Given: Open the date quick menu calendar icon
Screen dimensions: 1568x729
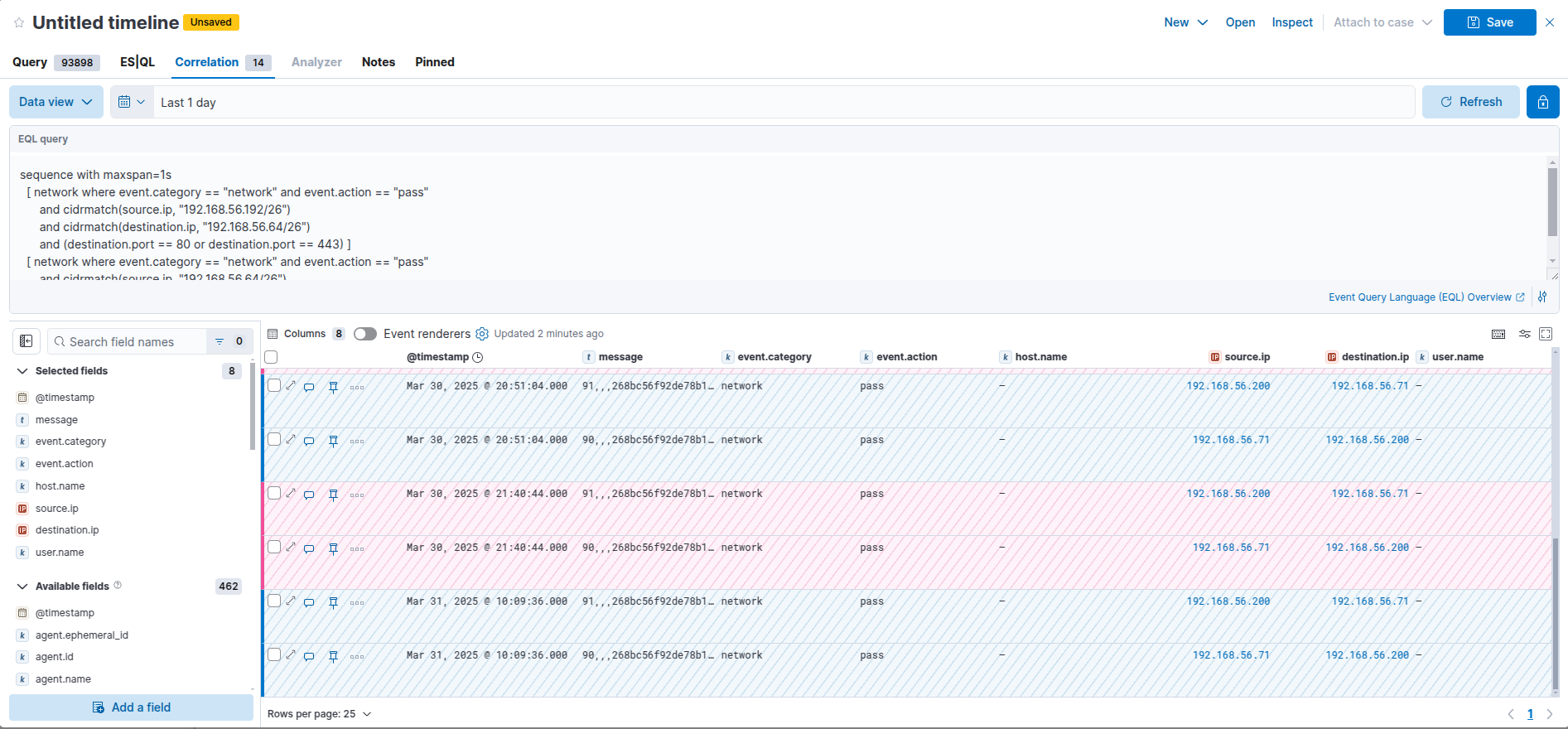Looking at the screenshot, I should click(x=131, y=102).
